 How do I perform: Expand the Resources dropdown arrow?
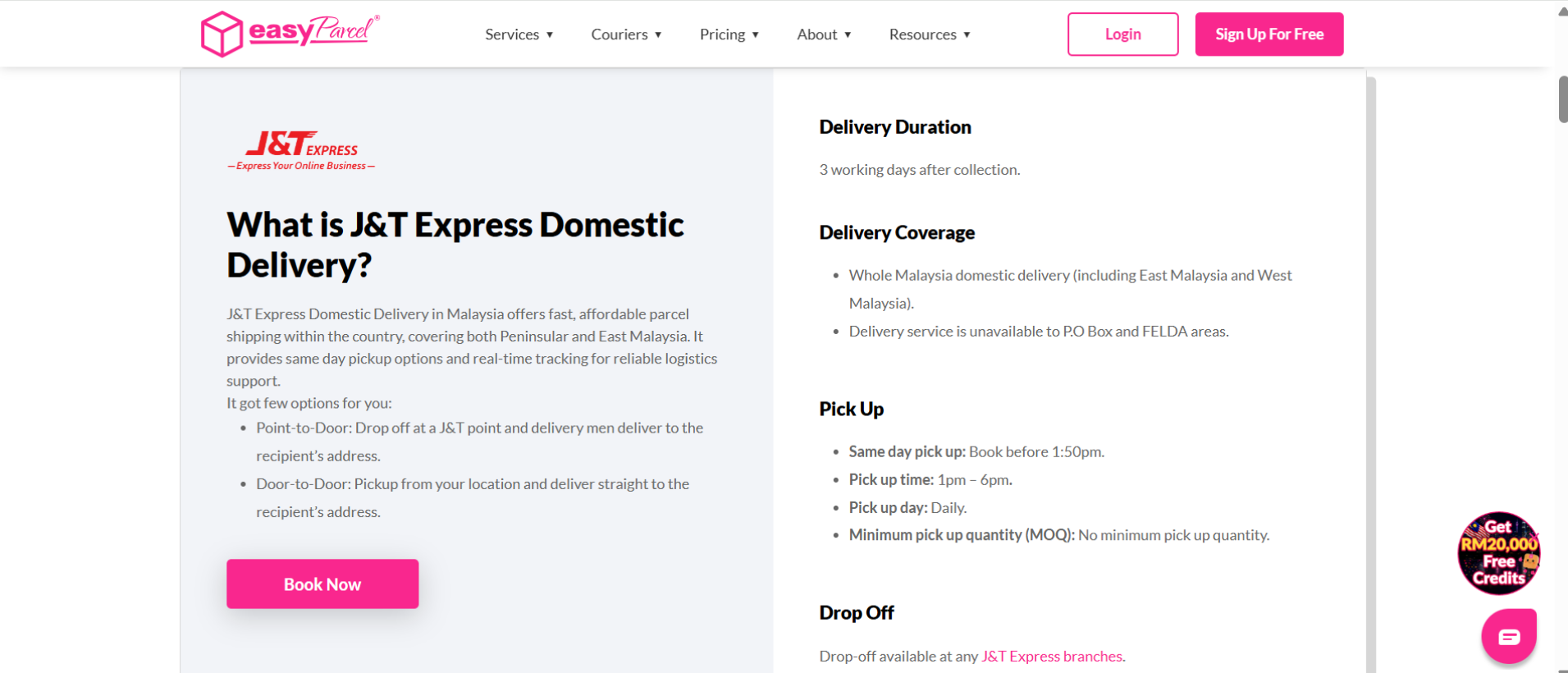pos(967,34)
